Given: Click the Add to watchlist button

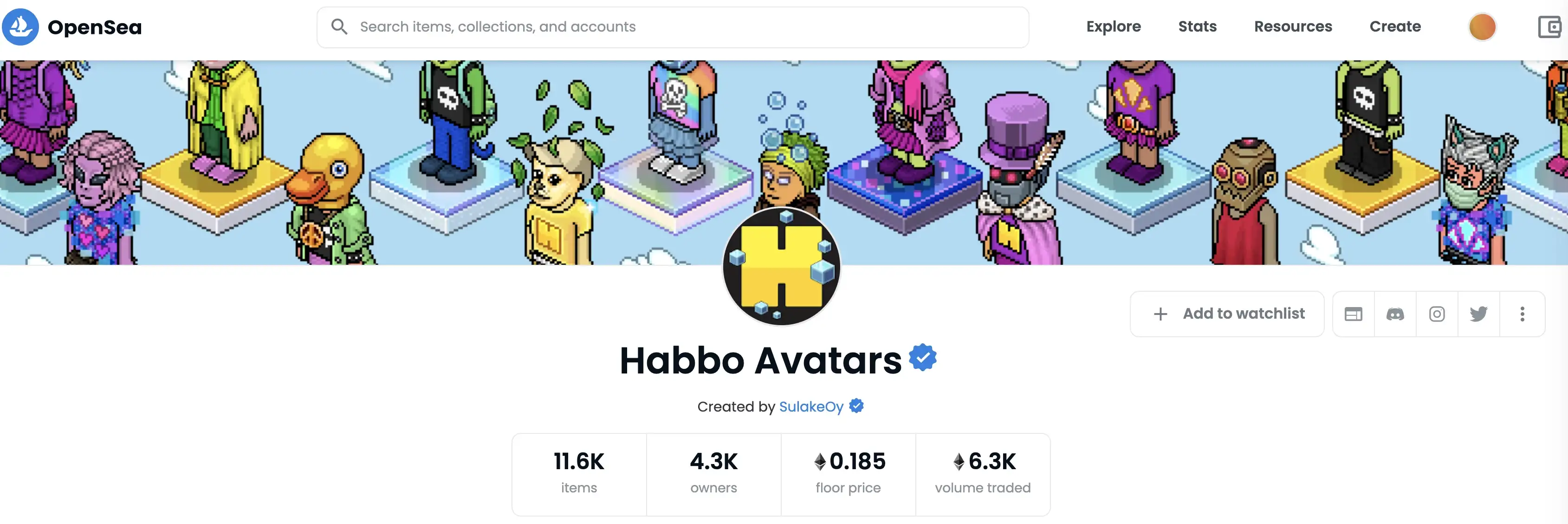Looking at the screenshot, I should coord(1227,314).
